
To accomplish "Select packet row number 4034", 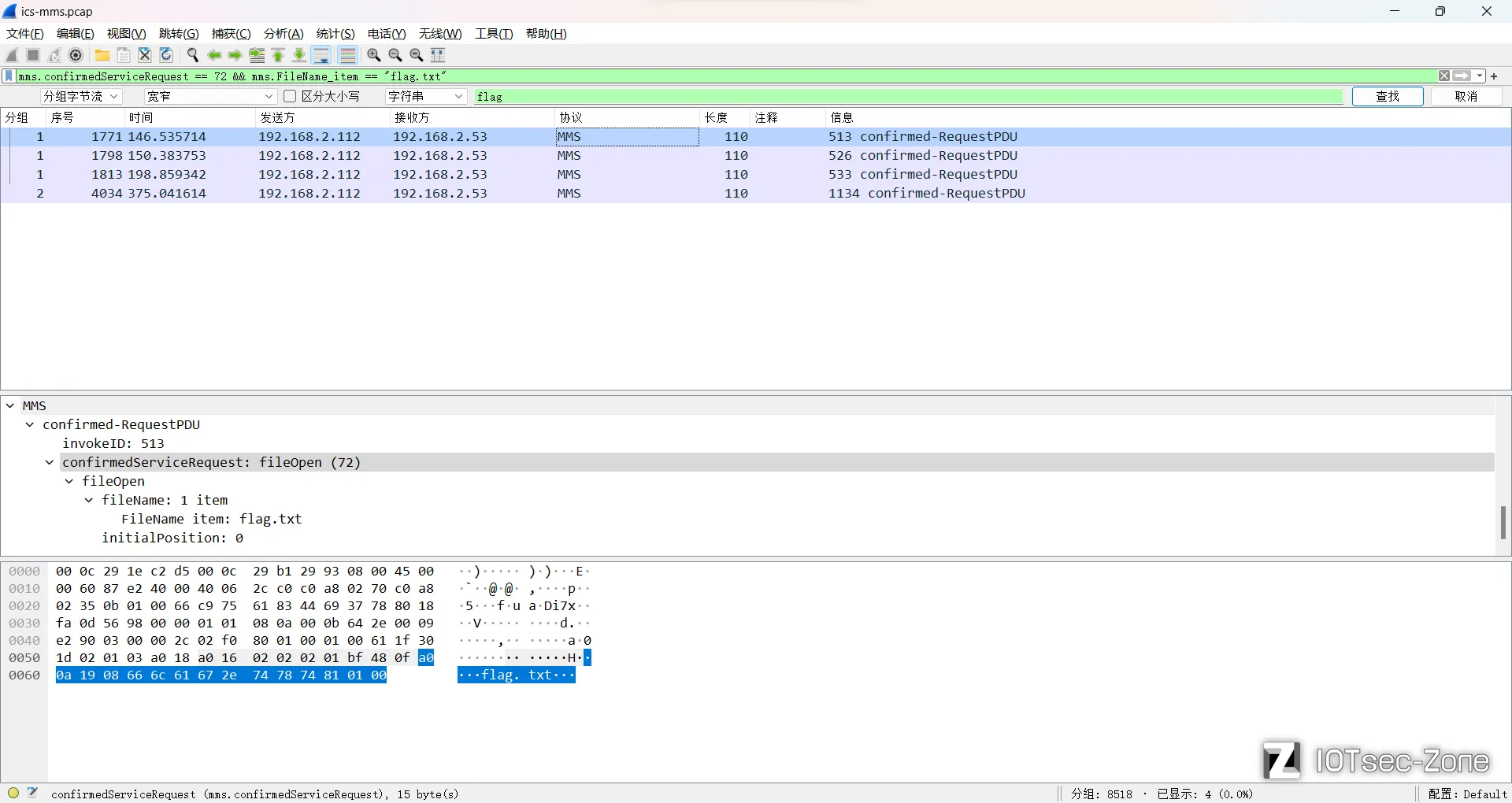I will pyautogui.click(x=756, y=194).
